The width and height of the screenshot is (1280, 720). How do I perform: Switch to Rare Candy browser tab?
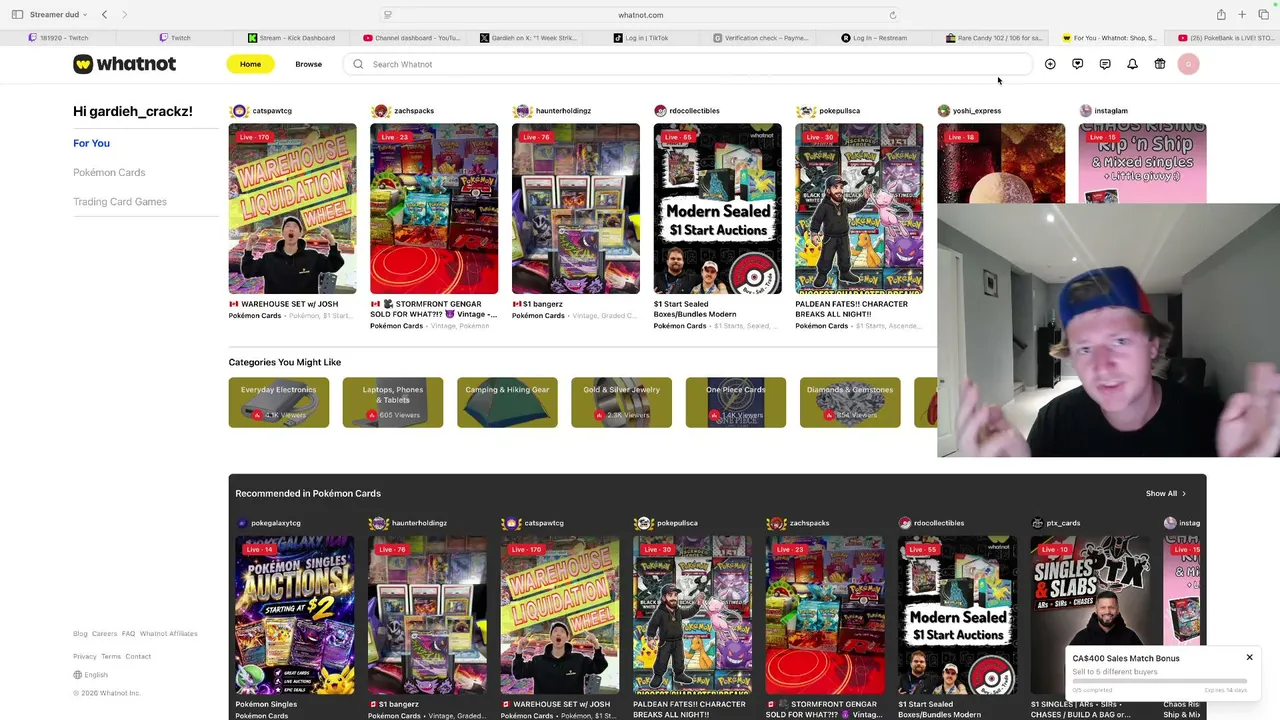coord(994,38)
